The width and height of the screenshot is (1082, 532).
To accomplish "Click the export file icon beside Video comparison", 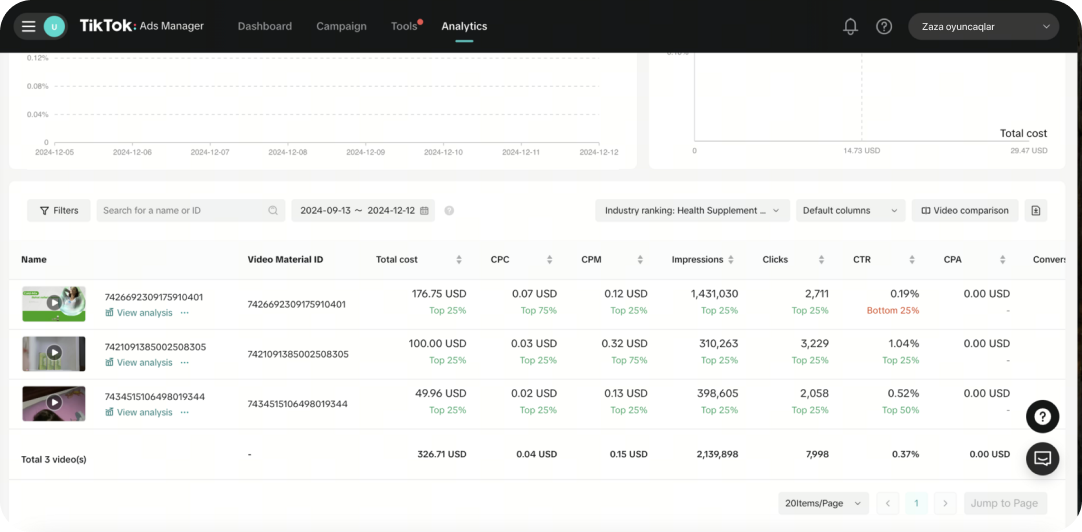I will pyautogui.click(x=1036, y=211).
